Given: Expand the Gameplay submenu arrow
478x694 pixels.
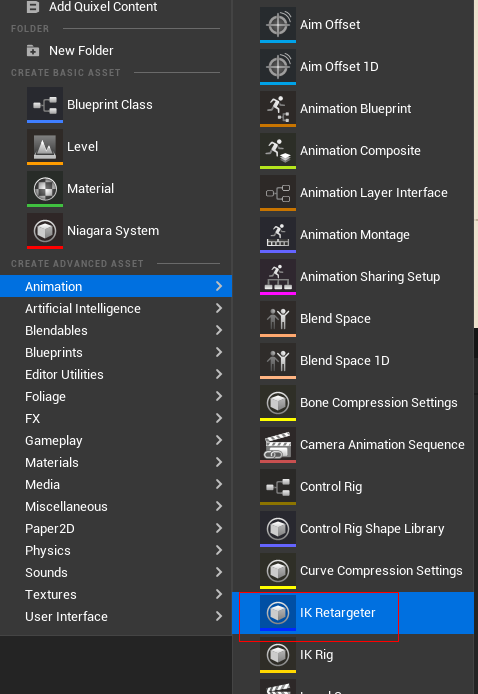Looking at the screenshot, I should [x=219, y=440].
